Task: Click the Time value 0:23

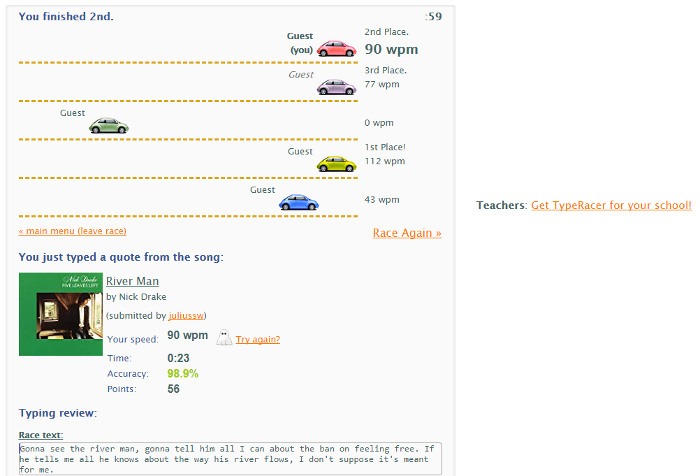Action: click(178, 358)
